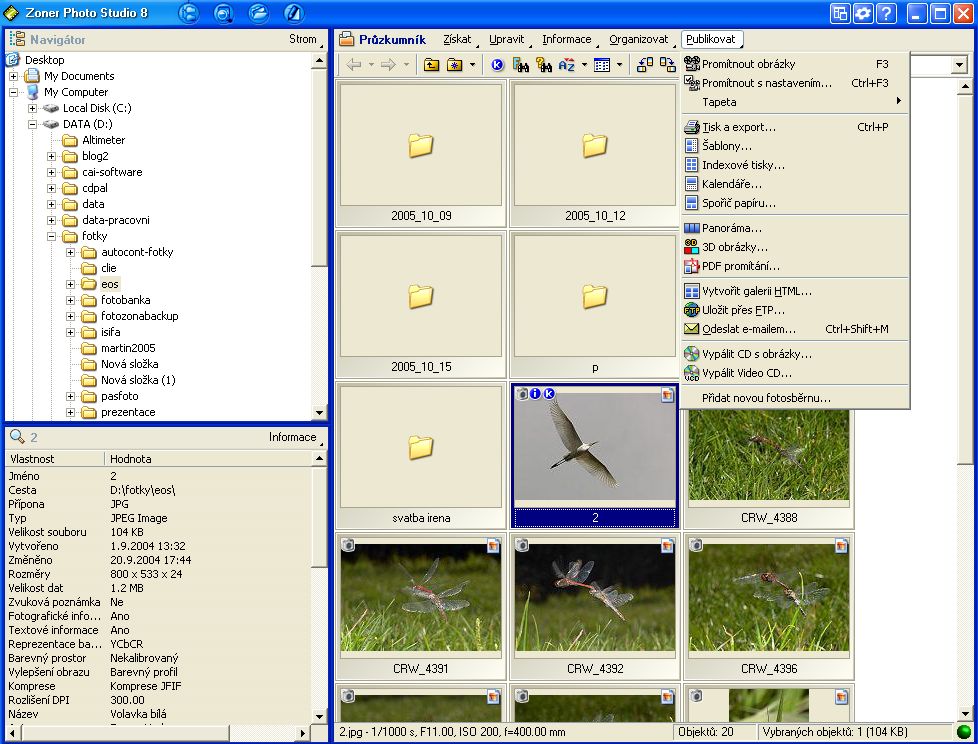
Task: Open the help question mark button
Action: pos(886,13)
